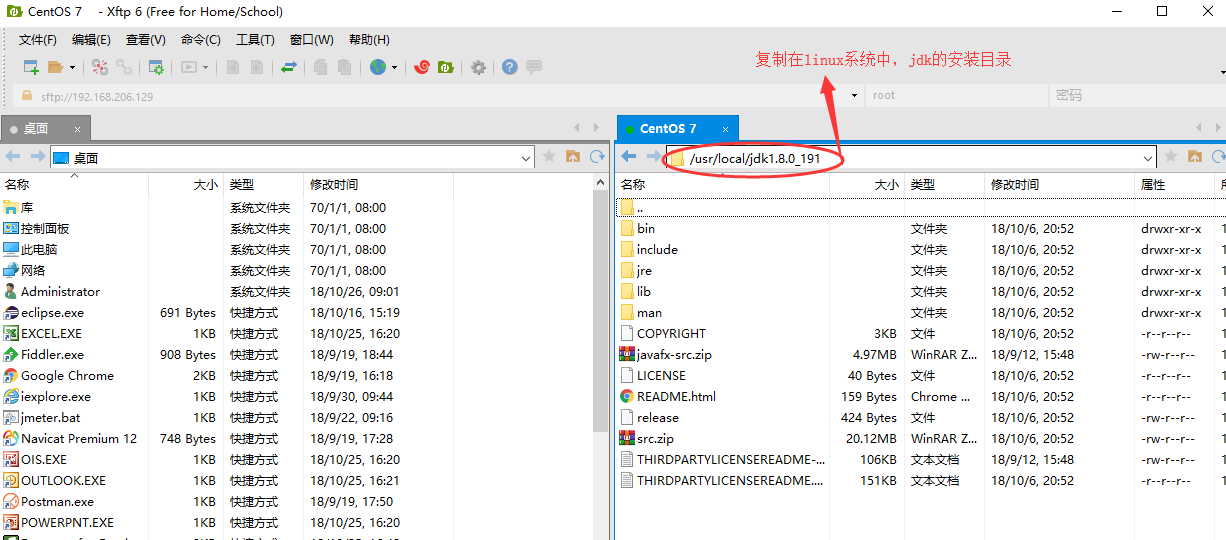Click the speech-bubble feedback icon

(x=534, y=67)
